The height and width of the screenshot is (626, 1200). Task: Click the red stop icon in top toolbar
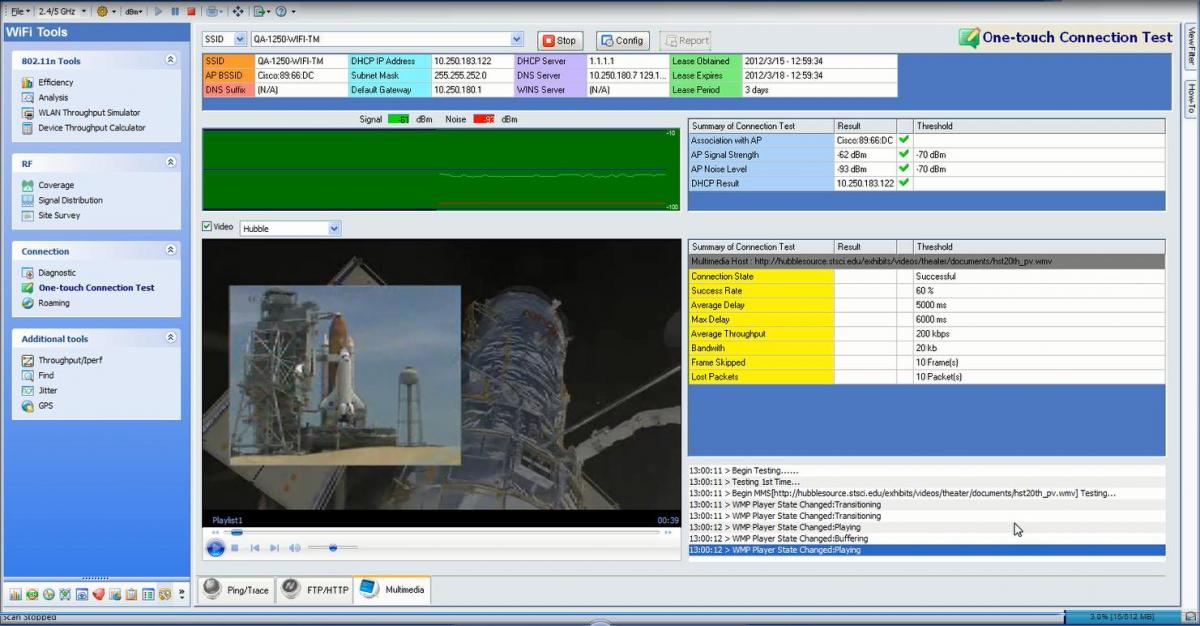[191, 11]
